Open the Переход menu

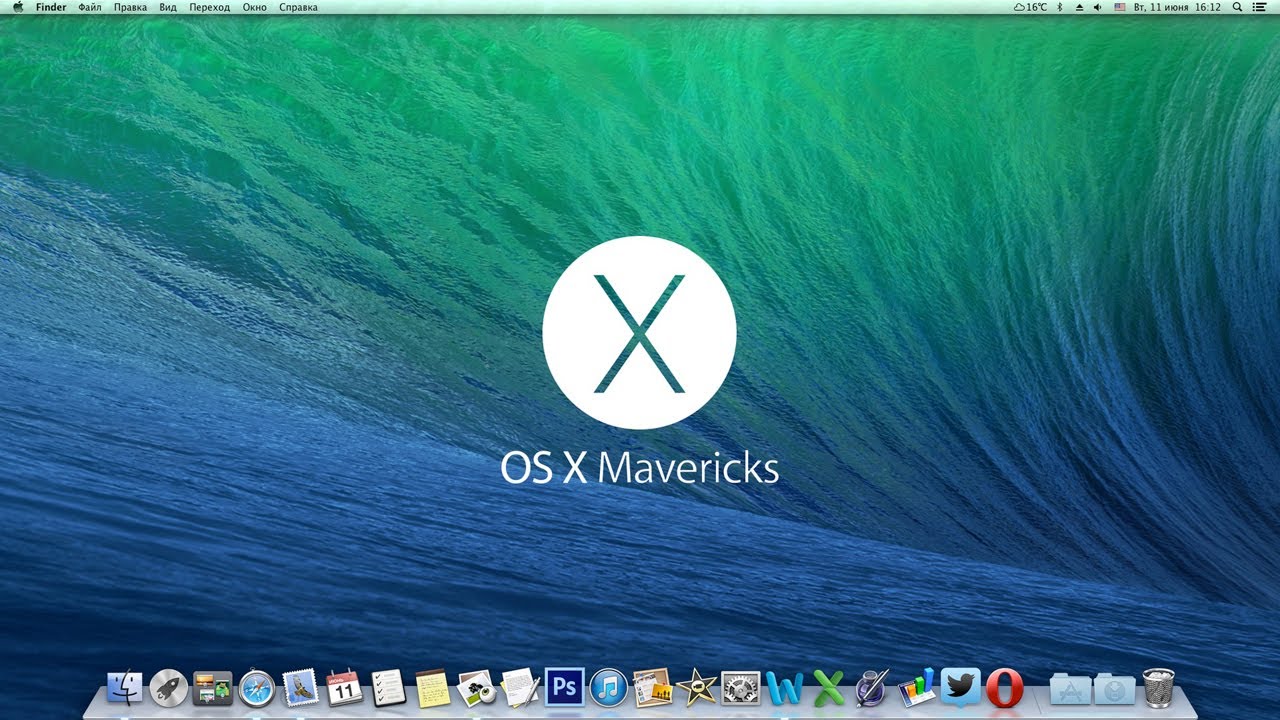click(210, 7)
